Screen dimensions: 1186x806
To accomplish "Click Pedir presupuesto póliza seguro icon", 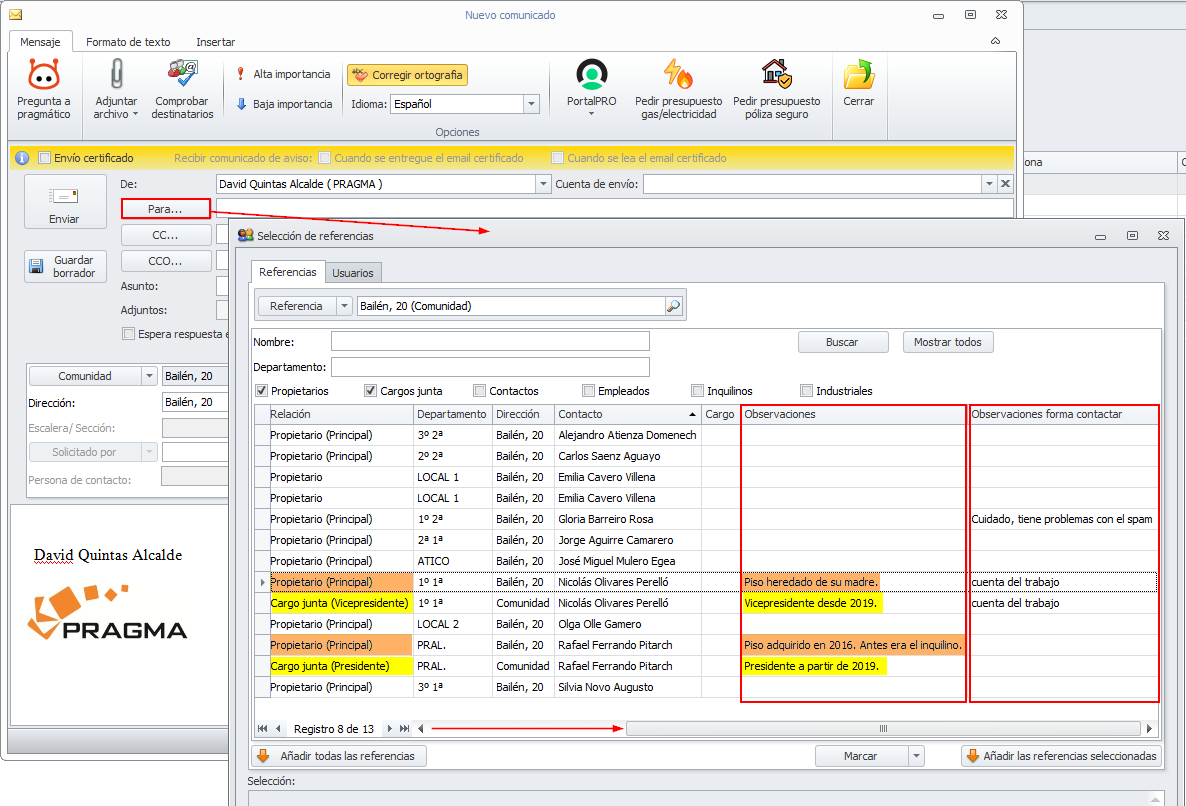I will (x=776, y=75).
